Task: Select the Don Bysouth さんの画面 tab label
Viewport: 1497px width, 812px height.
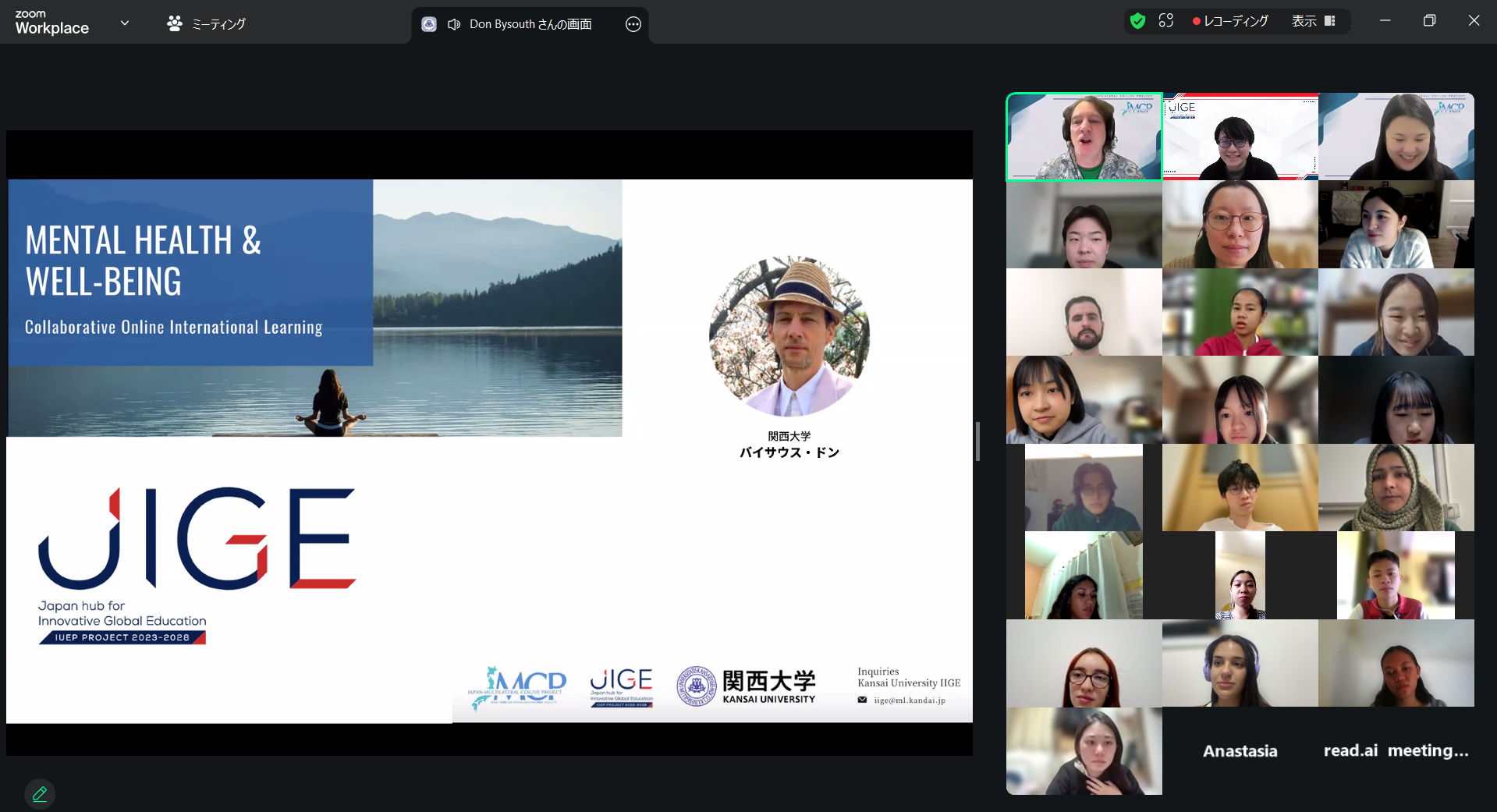Action: [x=530, y=24]
